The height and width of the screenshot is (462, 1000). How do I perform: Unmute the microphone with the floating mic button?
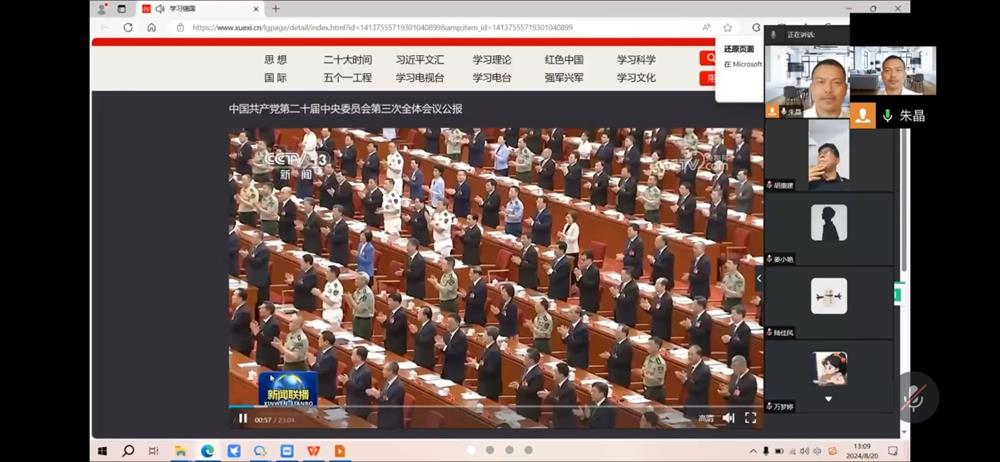(914, 397)
